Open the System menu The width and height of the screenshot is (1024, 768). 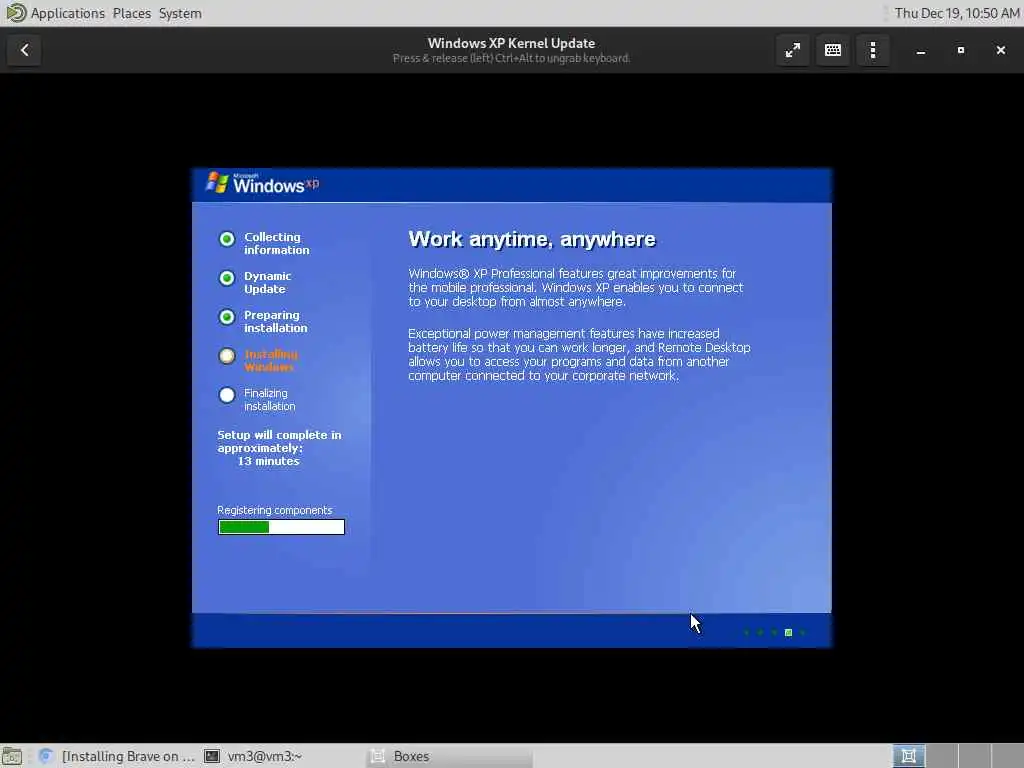pyautogui.click(x=180, y=13)
